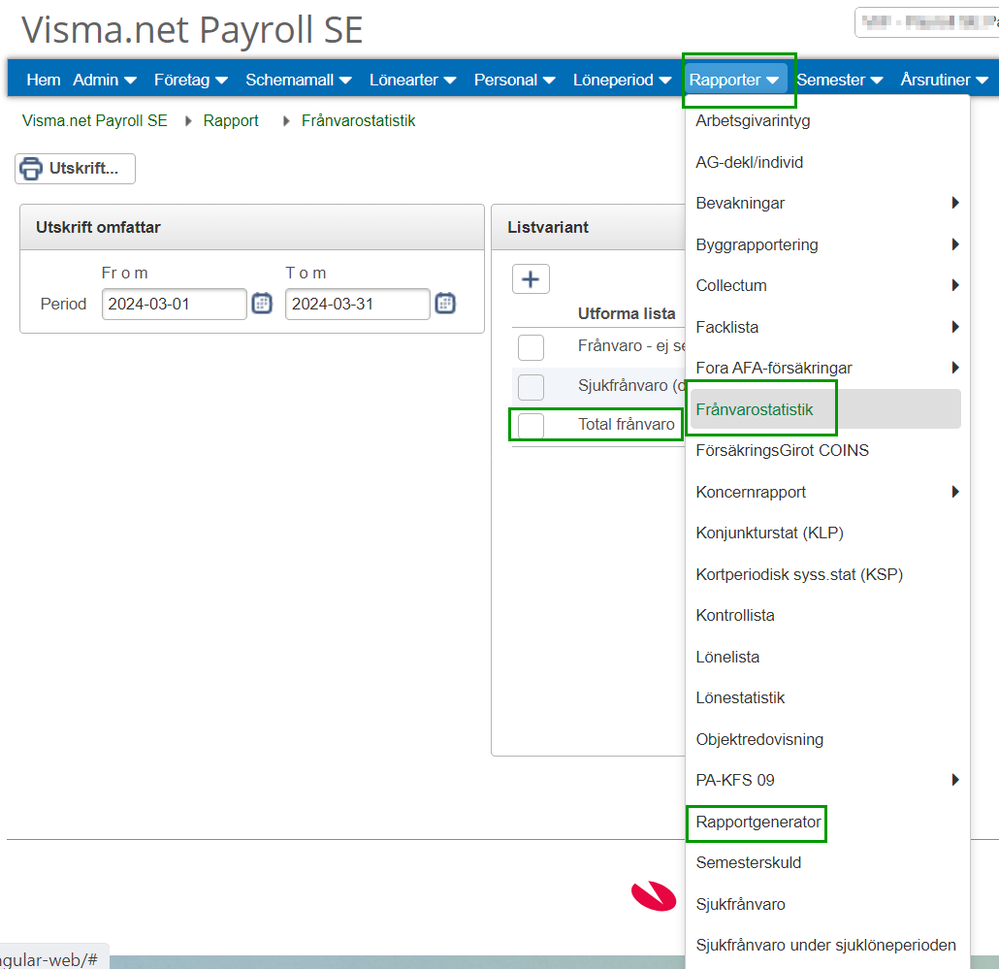
Task: Open Rapportgenerator from the menu
Action: (x=758, y=822)
